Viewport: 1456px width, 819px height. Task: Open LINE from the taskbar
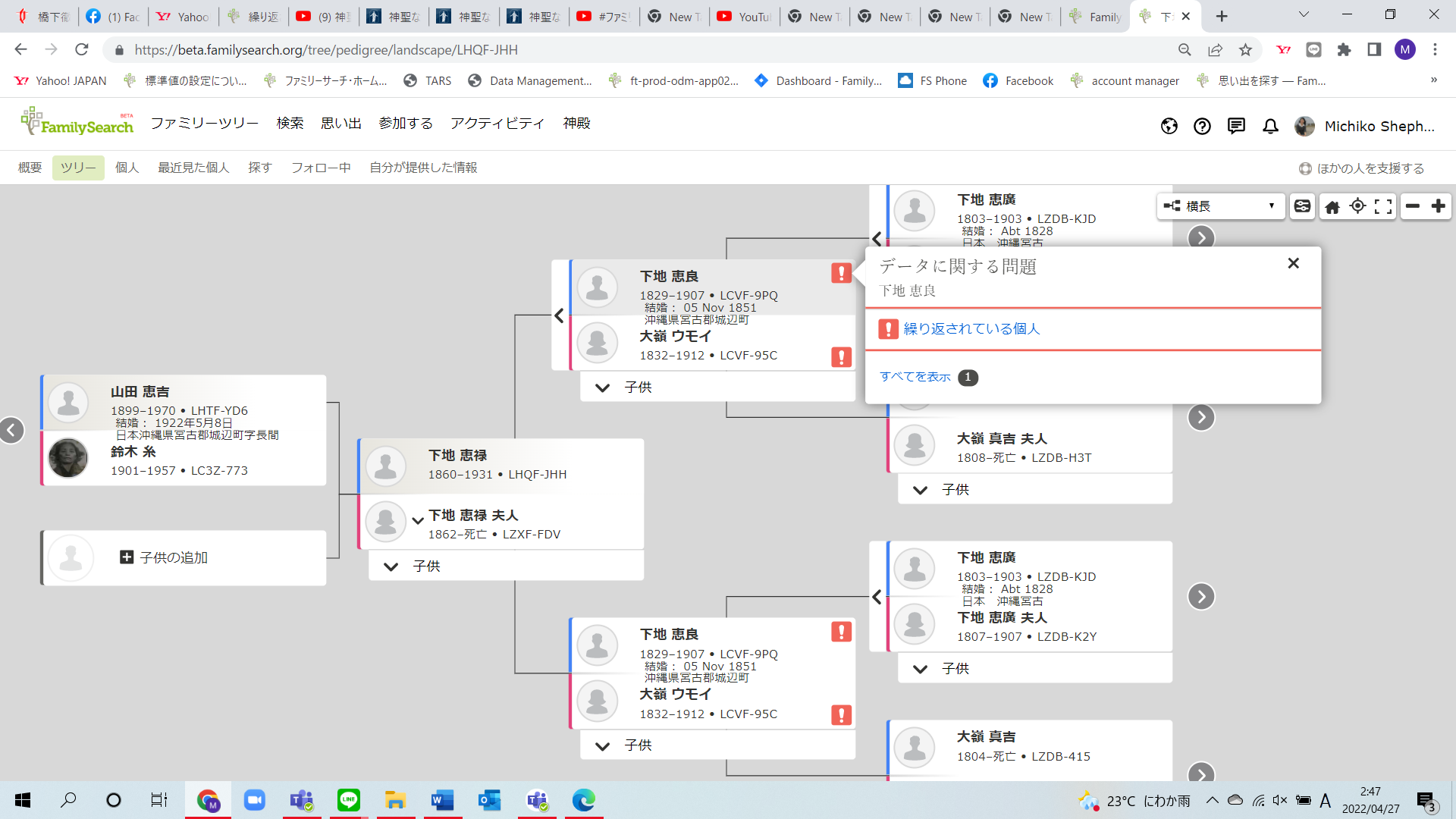[x=348, y=800]
